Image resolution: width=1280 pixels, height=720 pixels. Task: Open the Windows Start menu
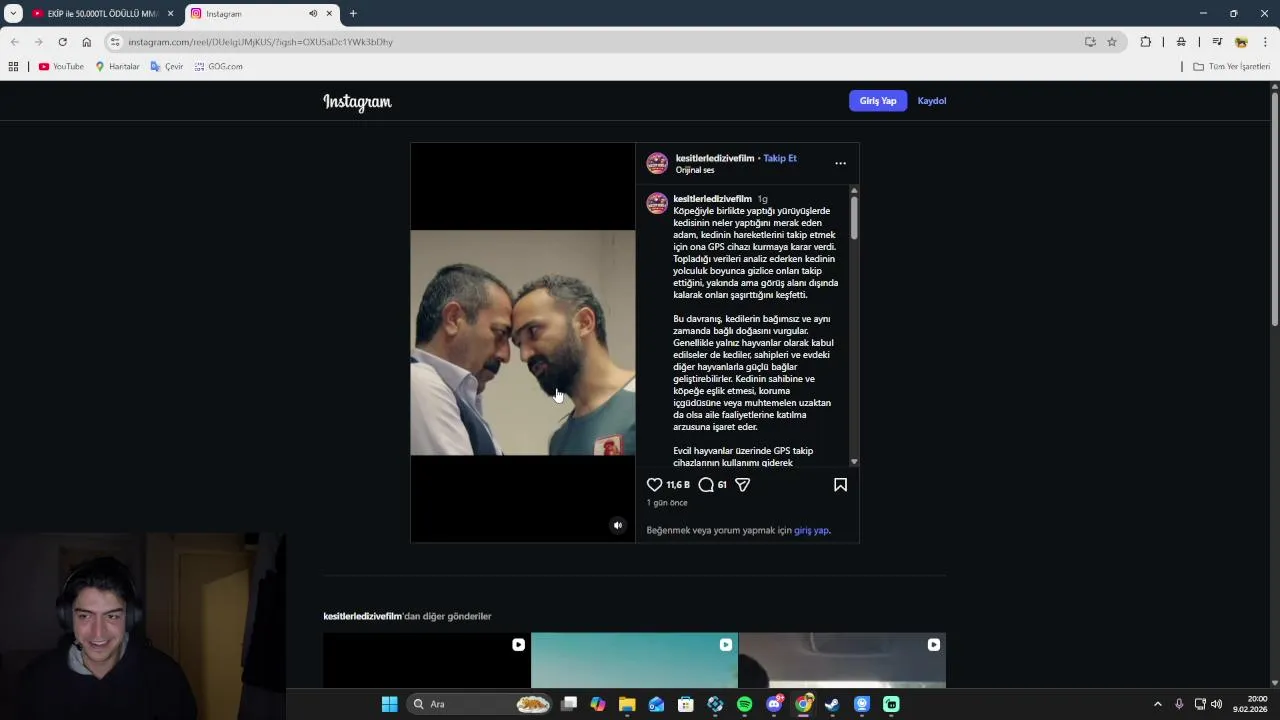(389, 704)
